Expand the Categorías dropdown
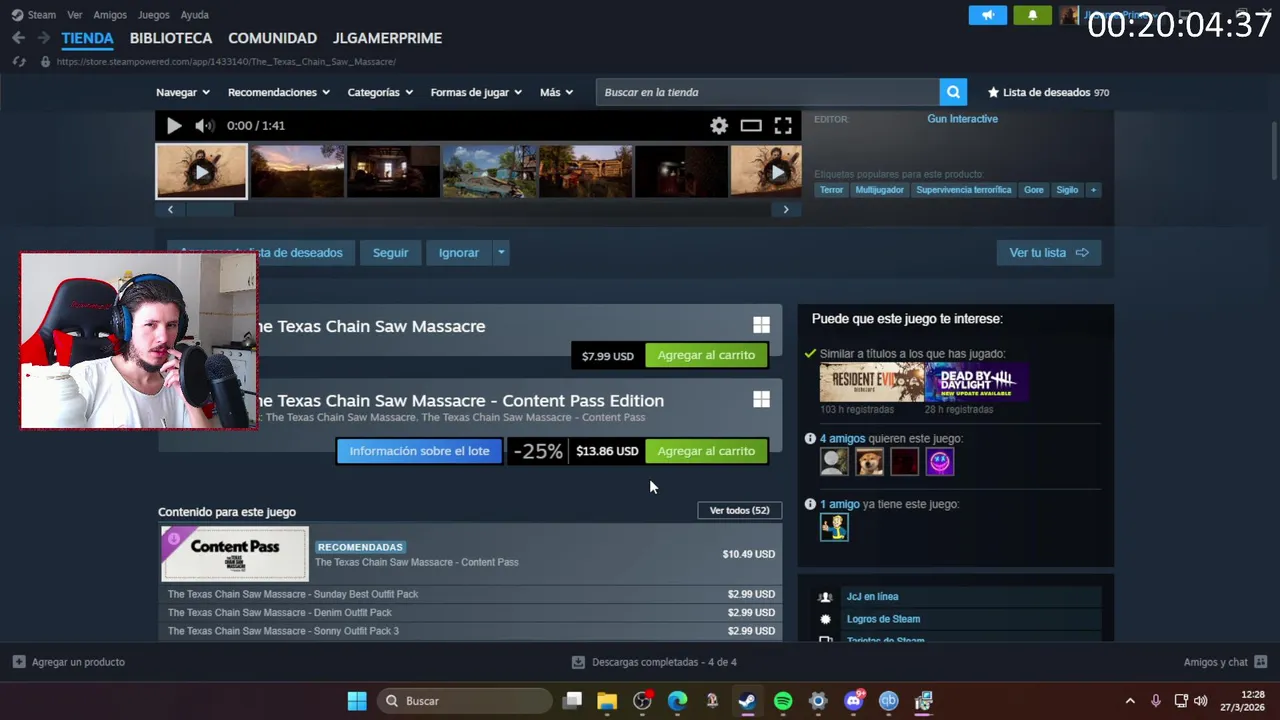 (380, 92)
